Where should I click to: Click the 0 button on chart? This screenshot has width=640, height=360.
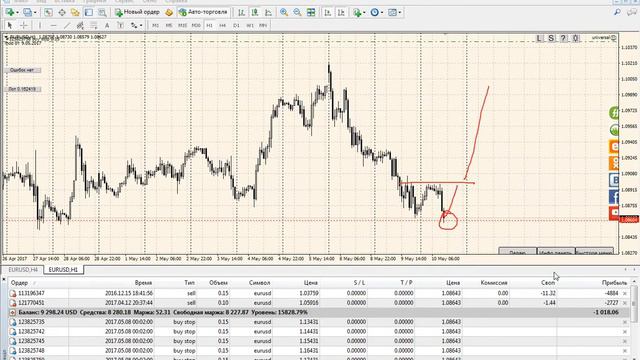pyautogui.click(x=576, y=38)
